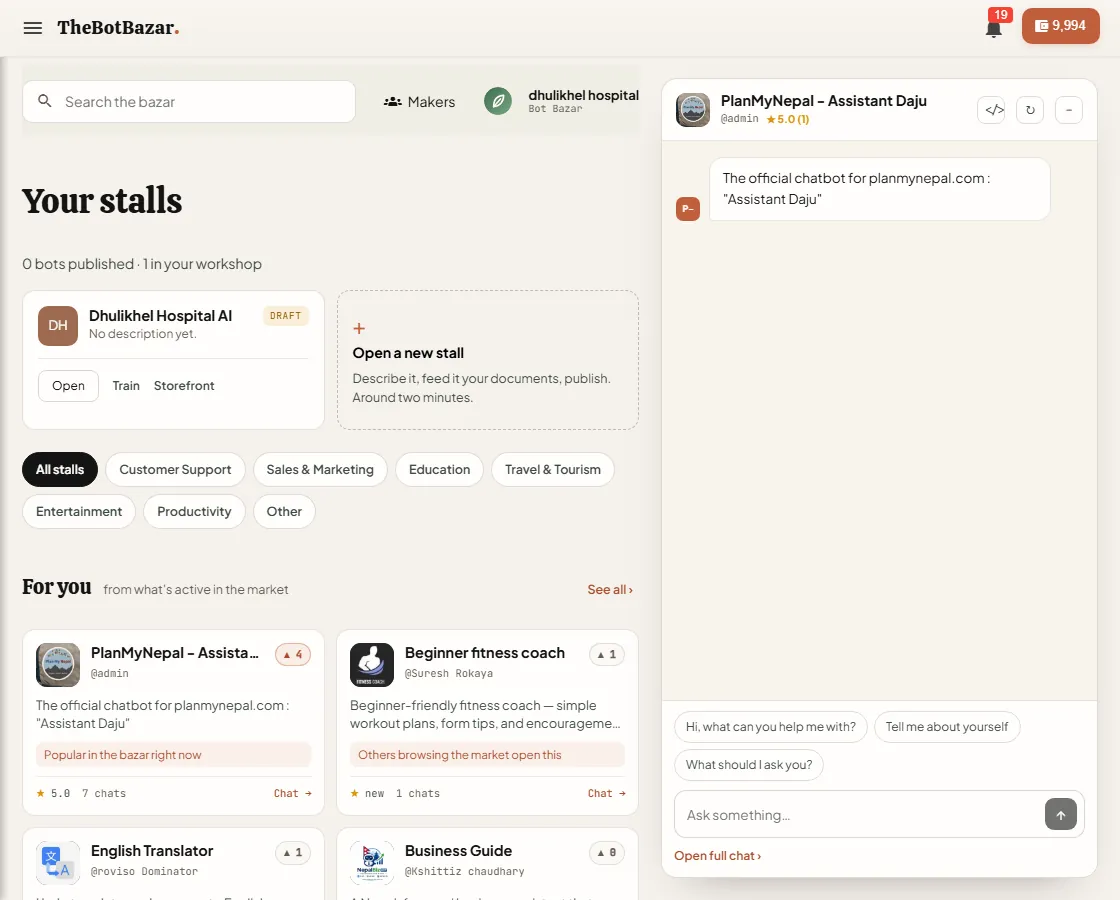
Task: Upvote the Beginner fitness coach bot
Action: coord(606,654)
